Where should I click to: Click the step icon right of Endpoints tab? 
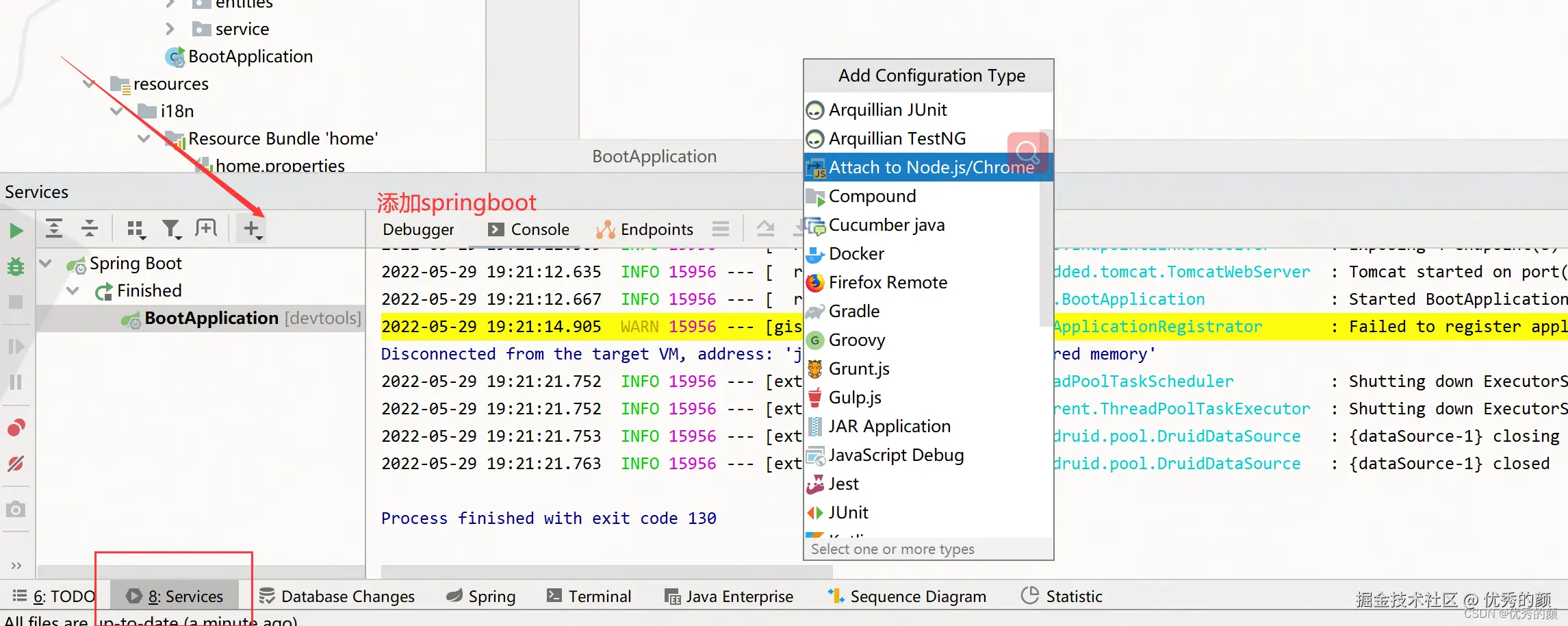click(766, 229)
